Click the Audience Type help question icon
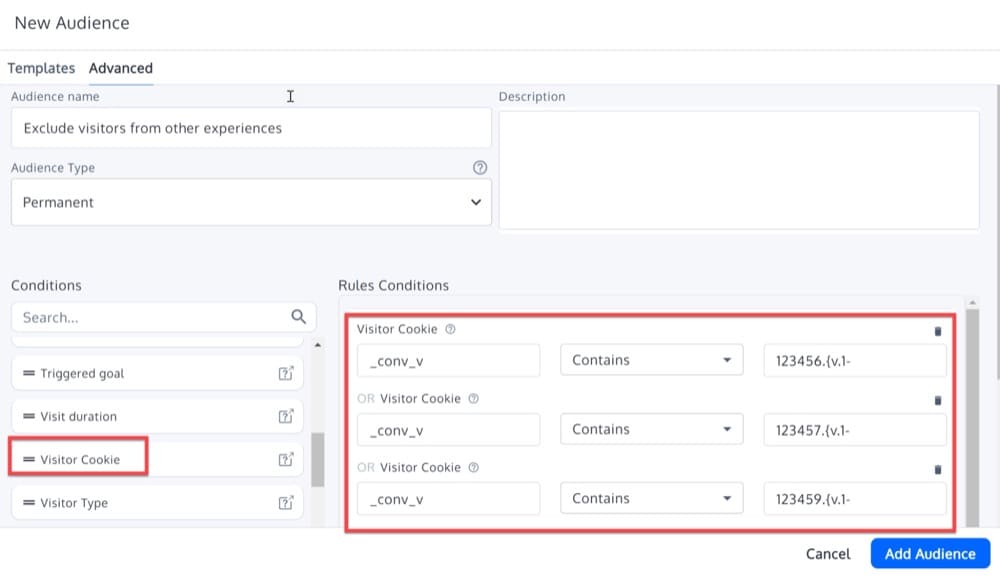The height and width of the screenshot is (577, 1000). coord(480,168)
